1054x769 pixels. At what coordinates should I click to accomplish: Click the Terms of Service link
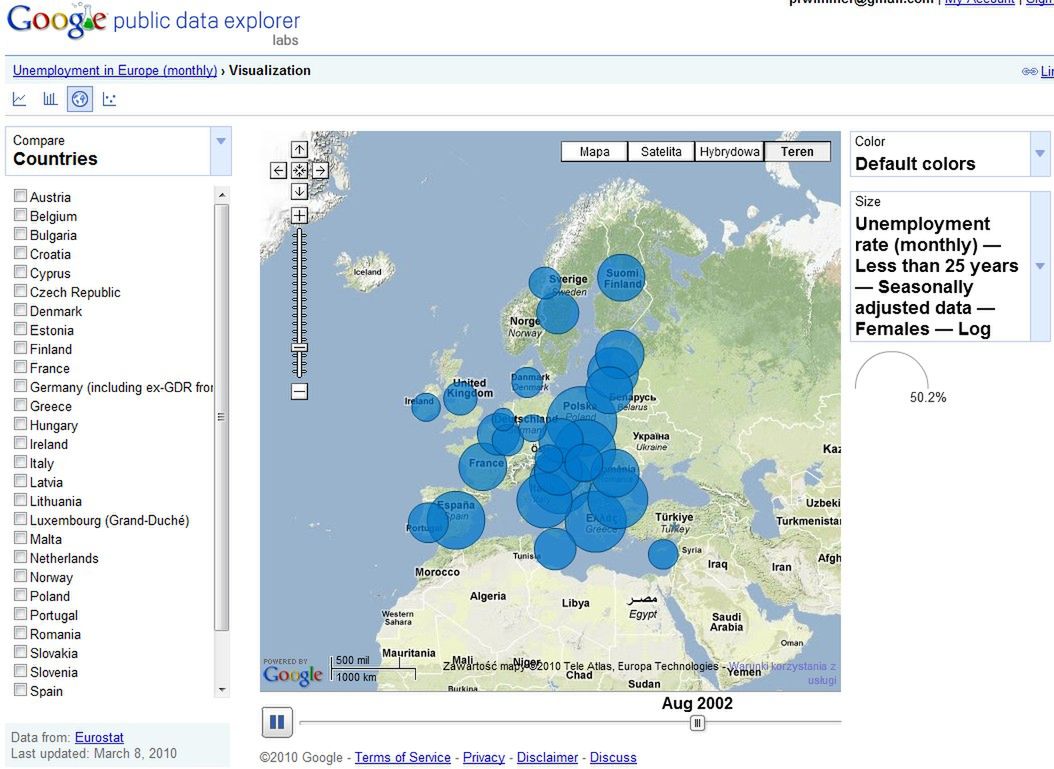click(x=402, y=757)
